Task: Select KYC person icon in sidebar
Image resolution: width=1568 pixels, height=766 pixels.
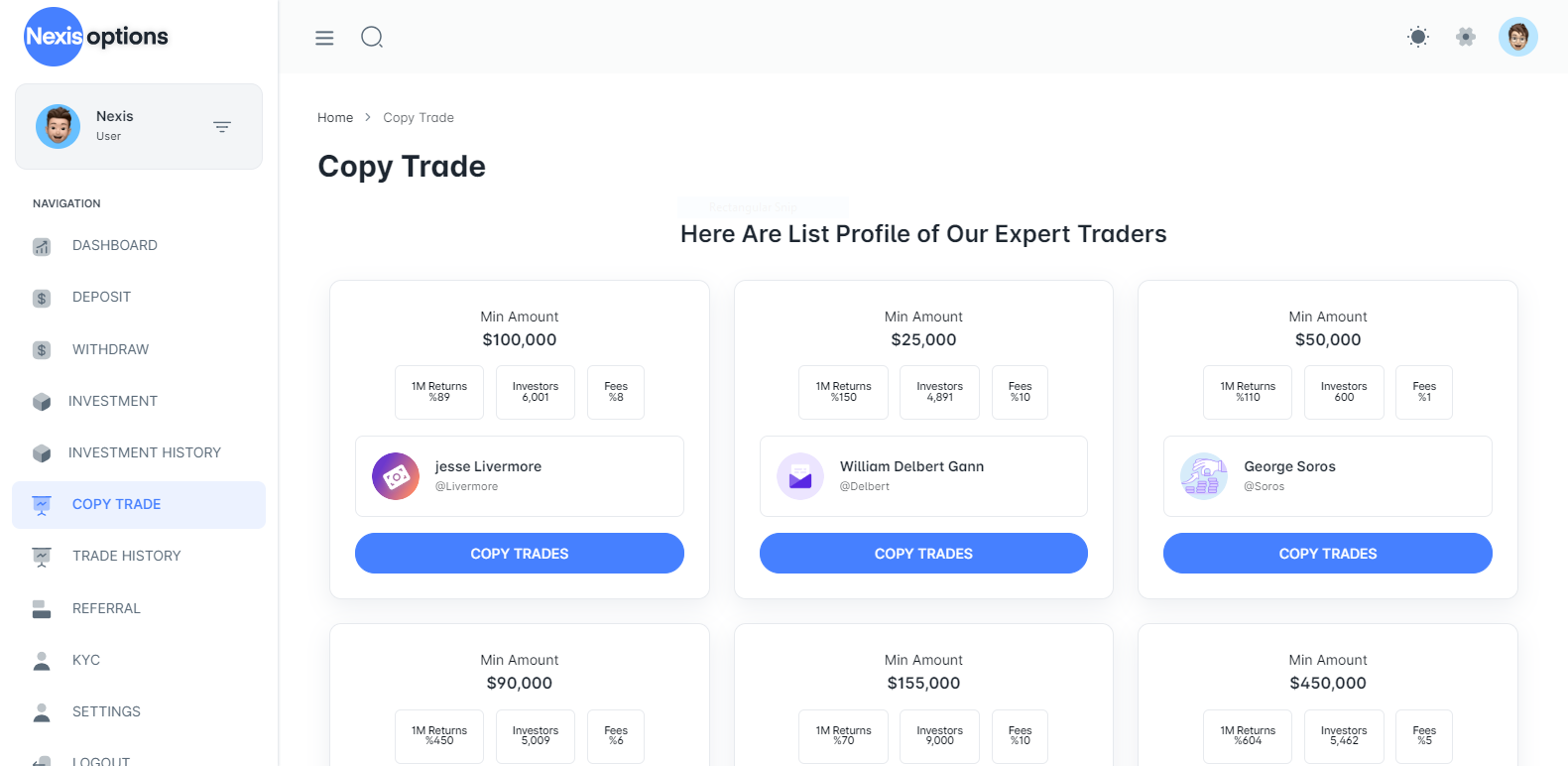Action: coord(42,661)
